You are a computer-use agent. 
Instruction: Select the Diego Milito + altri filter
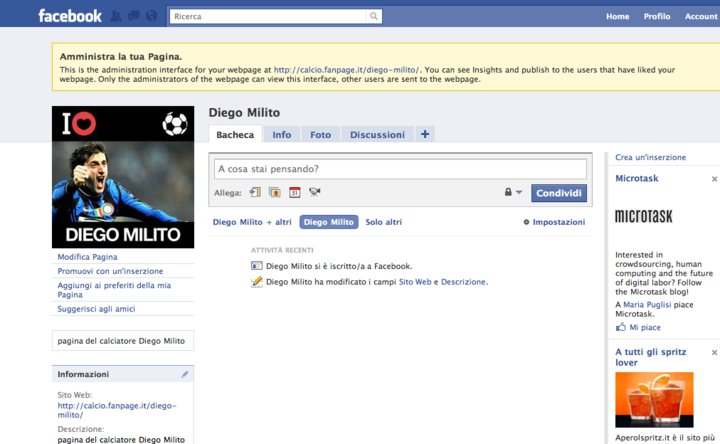[x=252, y=222]
